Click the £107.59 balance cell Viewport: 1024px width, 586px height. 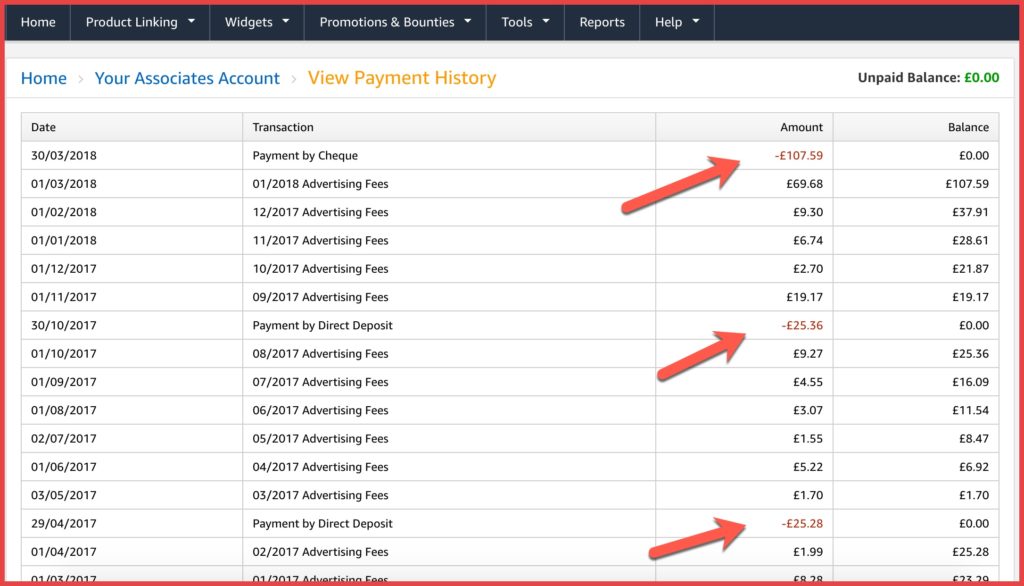[x=916, y=184]
